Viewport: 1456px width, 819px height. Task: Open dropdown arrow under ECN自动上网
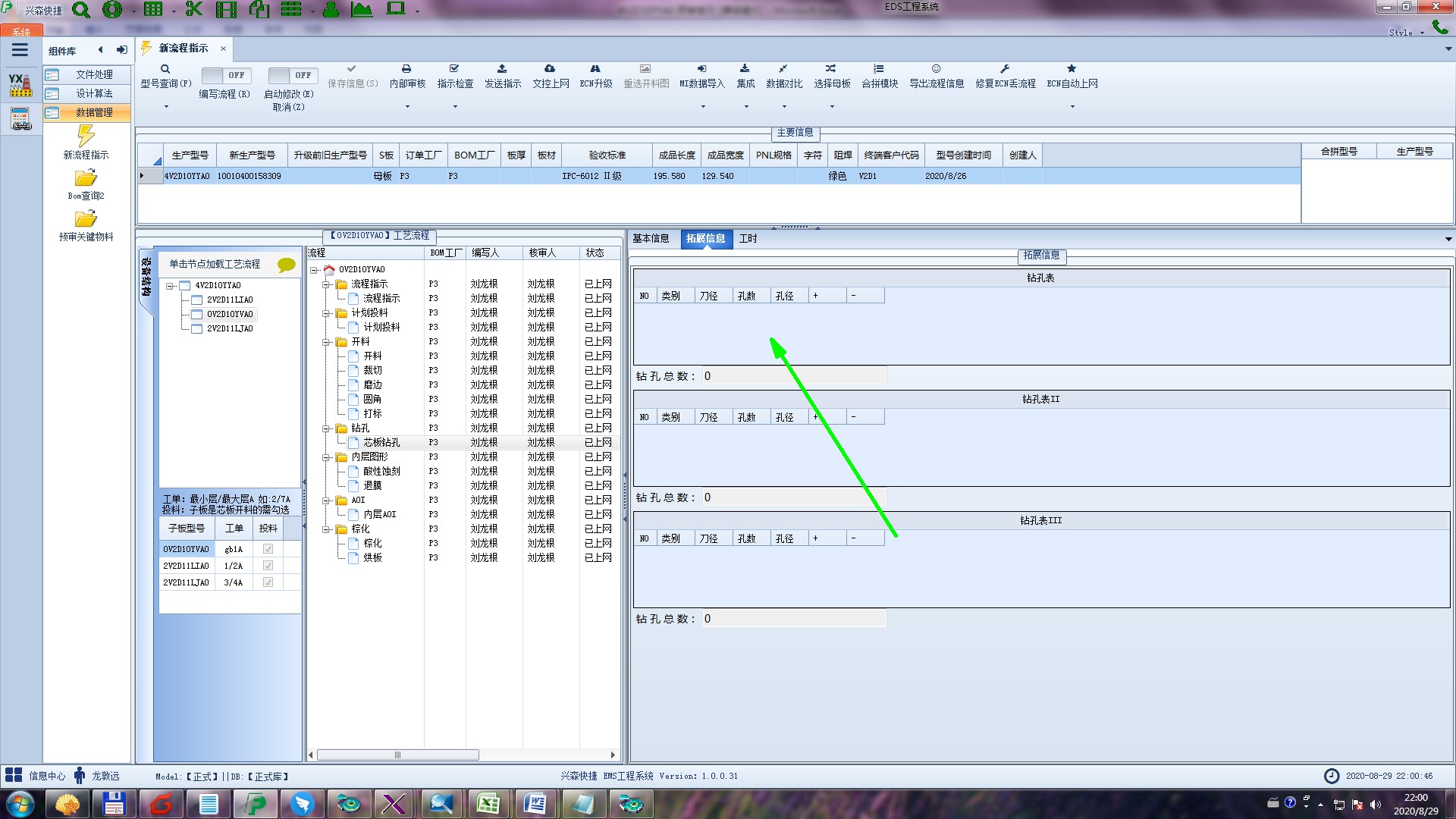click(1072, 107)
